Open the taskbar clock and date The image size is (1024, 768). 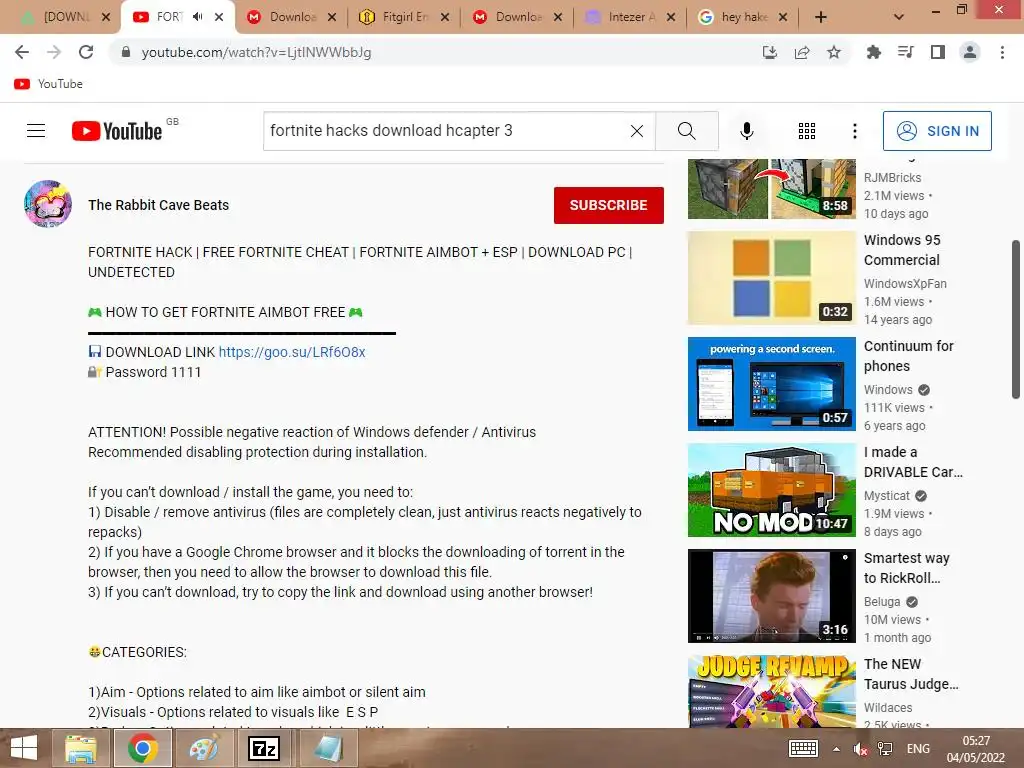coord(976,749)
